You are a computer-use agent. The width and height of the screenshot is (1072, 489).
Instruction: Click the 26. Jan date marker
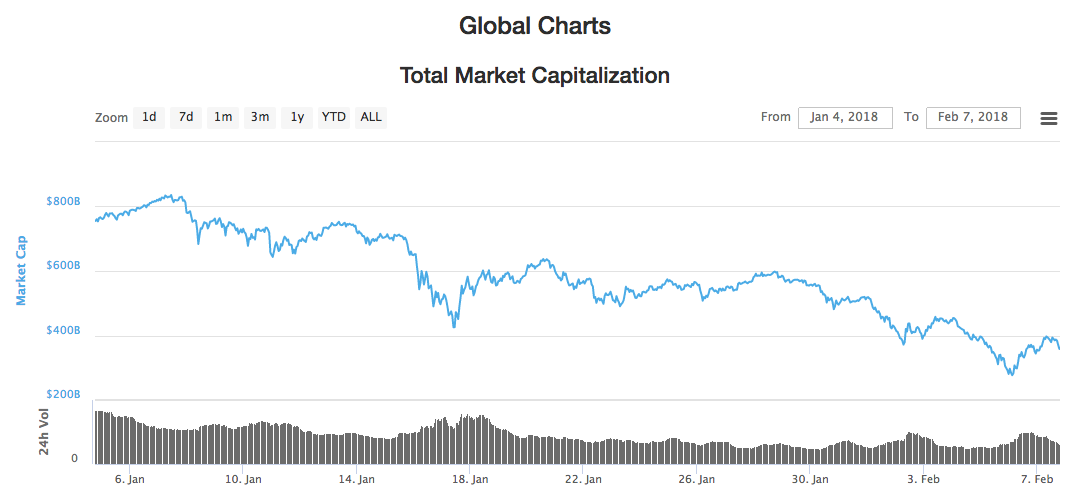[695, 479]
